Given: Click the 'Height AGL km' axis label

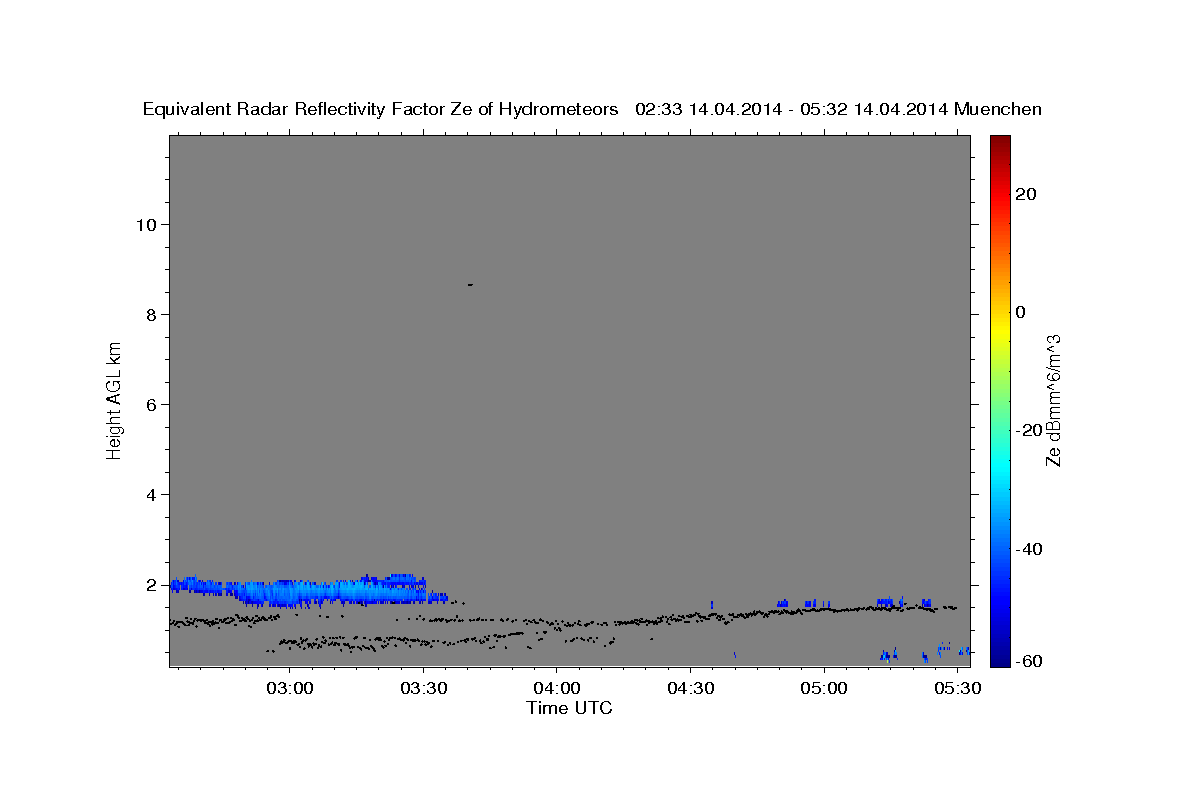Looking at the screenshot, I should [x=114, y=400].
